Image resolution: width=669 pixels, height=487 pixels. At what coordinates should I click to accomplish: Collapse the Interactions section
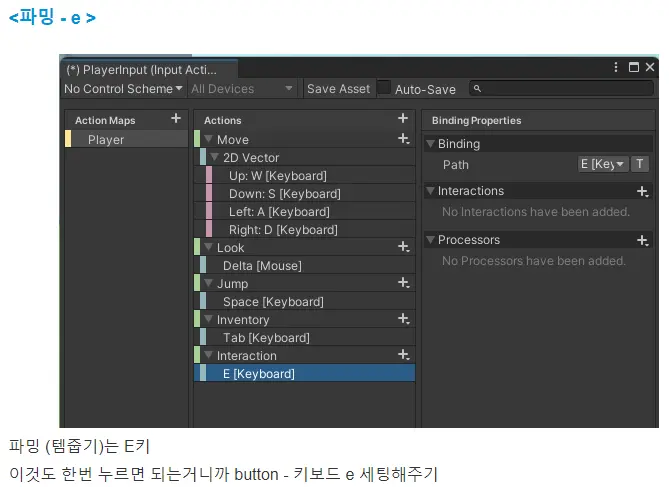[430, 190]
